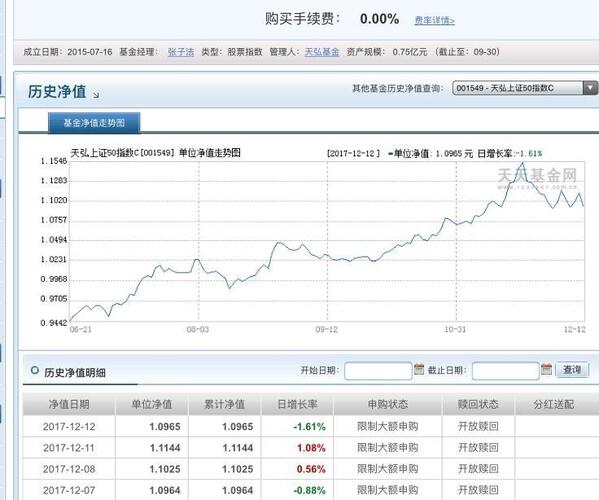Image resolution: width=599 pixels, height=500 pixels.
Task: Select the 2017-12-07 date cell
Action: [69, 490]
